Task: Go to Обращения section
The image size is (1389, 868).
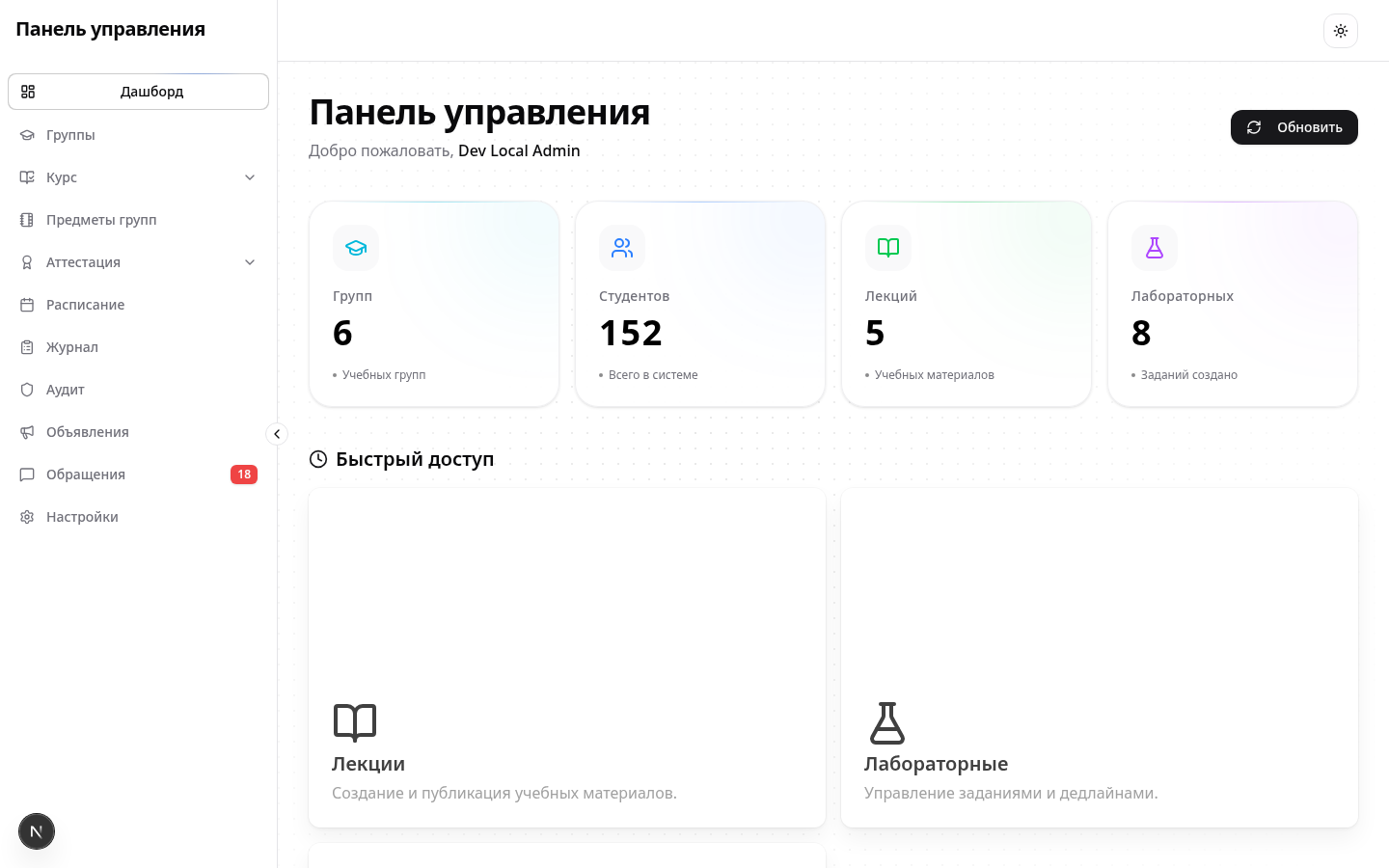Action: pos(138,475)
